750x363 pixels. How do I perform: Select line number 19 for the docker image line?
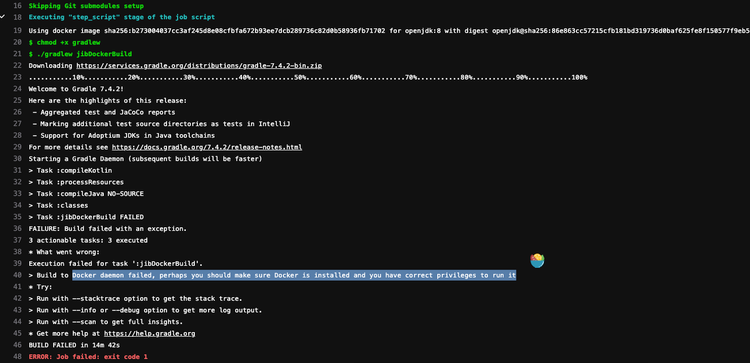(18, 31)
